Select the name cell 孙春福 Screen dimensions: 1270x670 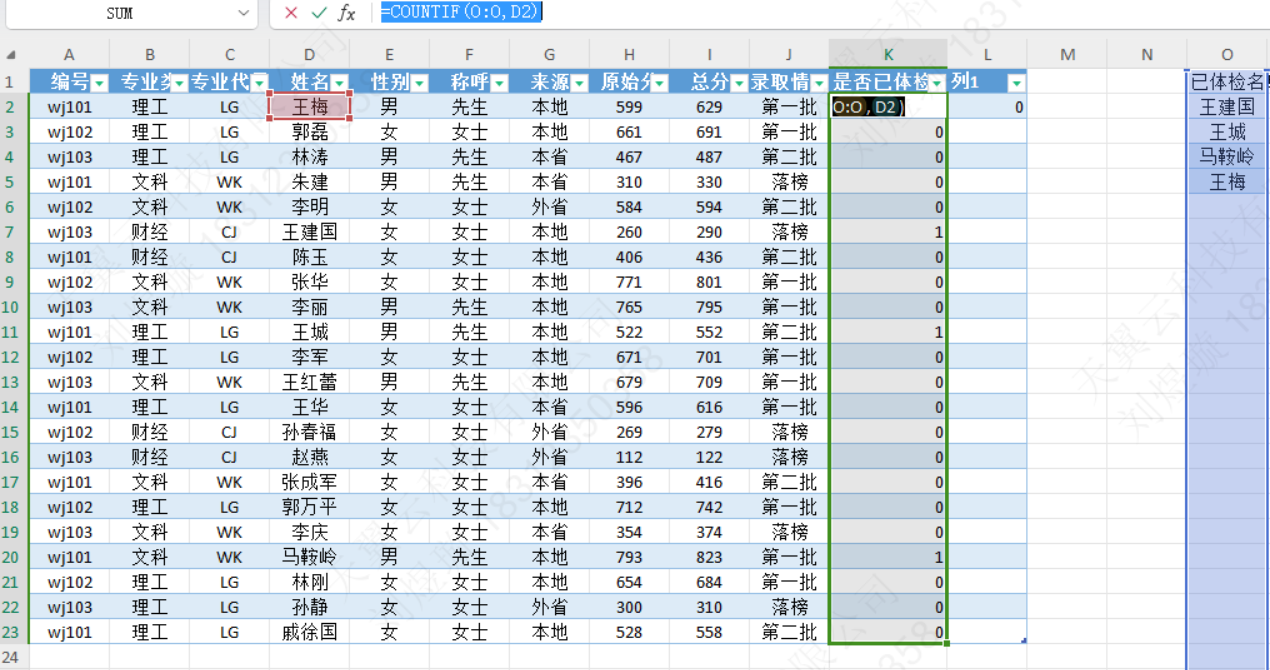click(x=309, y=432)
